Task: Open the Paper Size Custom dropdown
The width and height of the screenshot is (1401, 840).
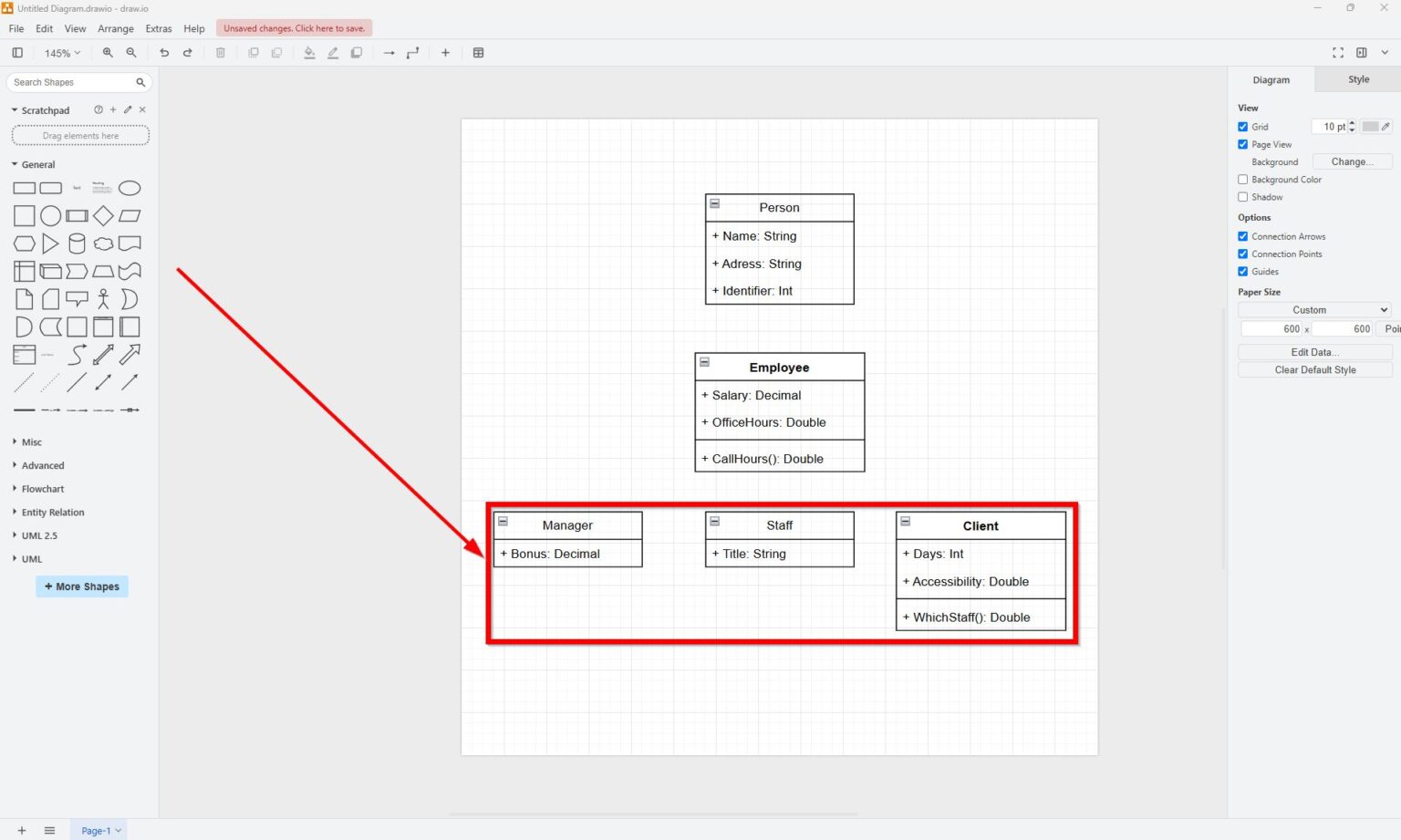Action: point(1313,309)
